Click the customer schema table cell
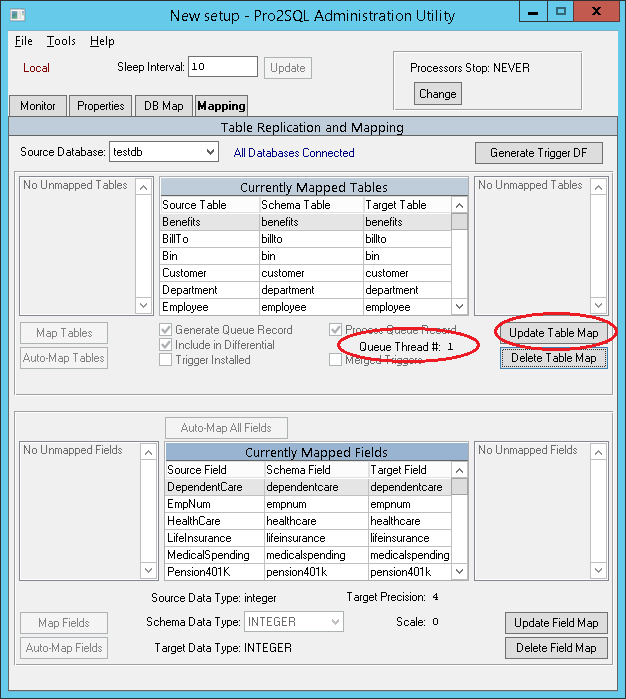The image size is (626, 699). (311, 273)
